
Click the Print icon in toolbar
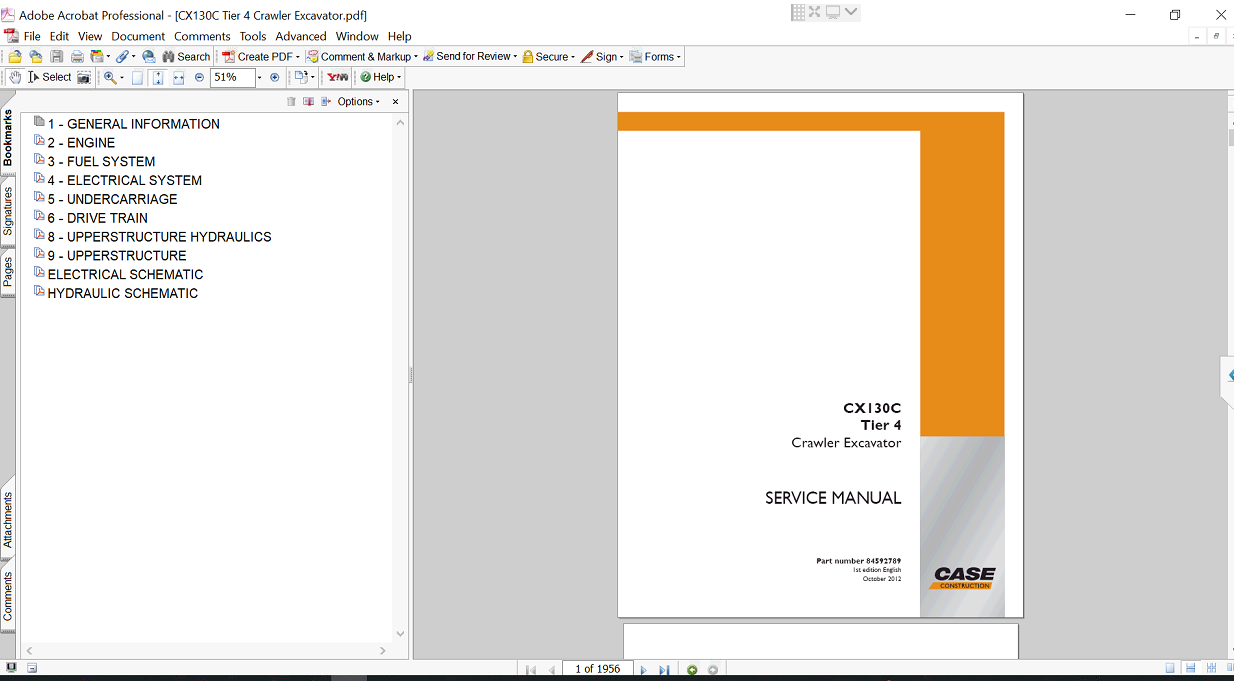tap(77, 57)
